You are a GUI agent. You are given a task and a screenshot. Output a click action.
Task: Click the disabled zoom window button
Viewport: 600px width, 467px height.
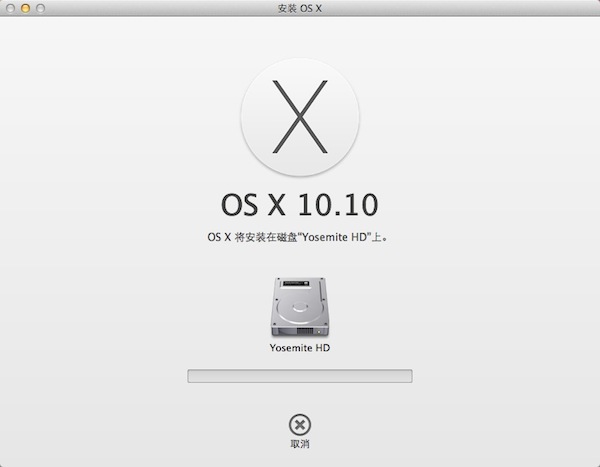(40, 8)
